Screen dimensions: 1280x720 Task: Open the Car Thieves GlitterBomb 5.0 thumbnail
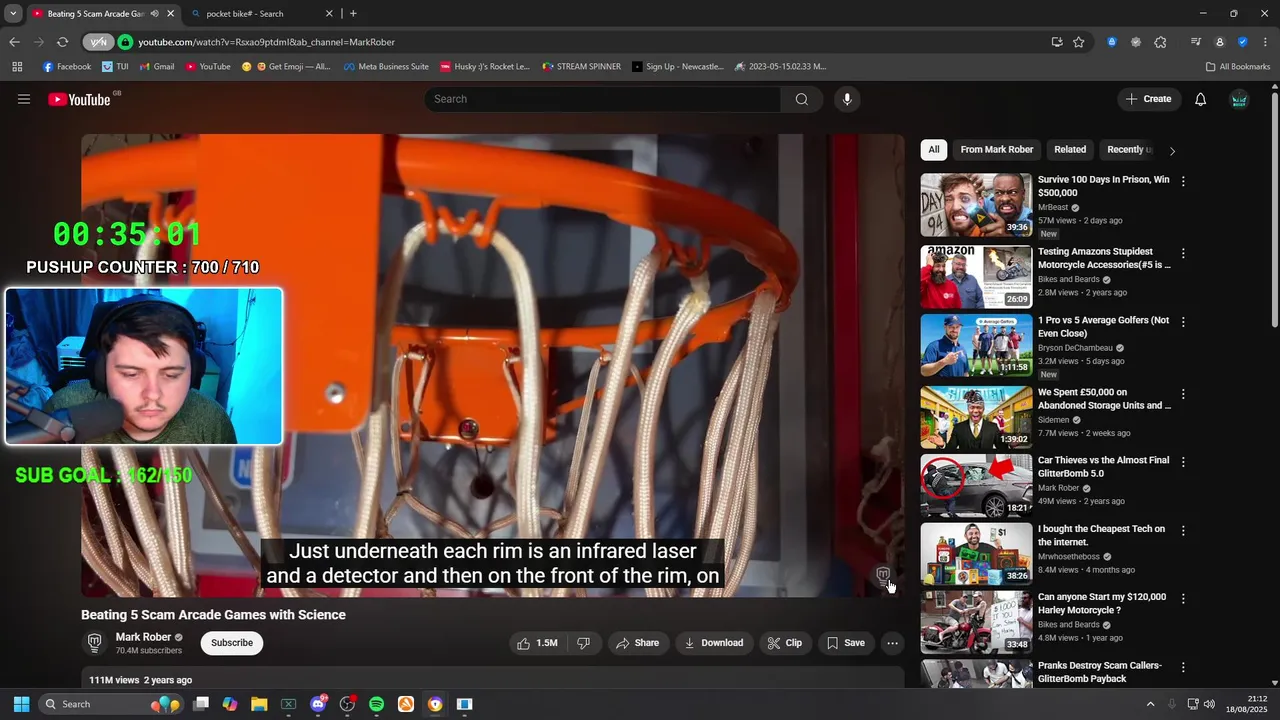pyautogui.click(x=976, y=485)
